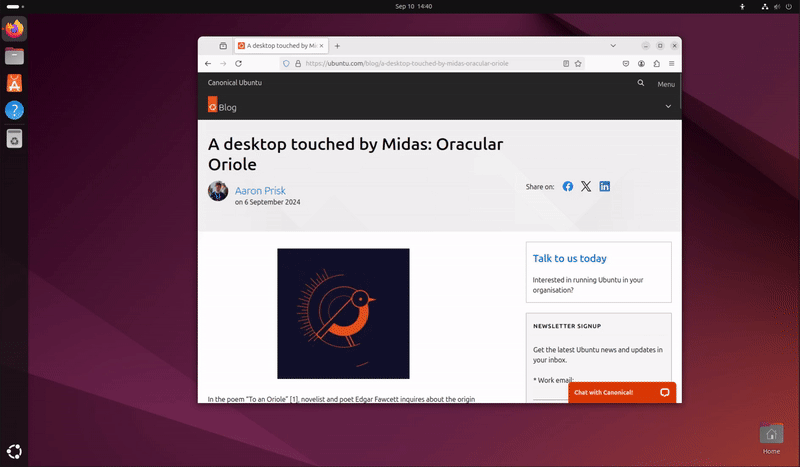Go forward with browser forward arrow
Screen dimensions: 800x467
click(223, 63)
